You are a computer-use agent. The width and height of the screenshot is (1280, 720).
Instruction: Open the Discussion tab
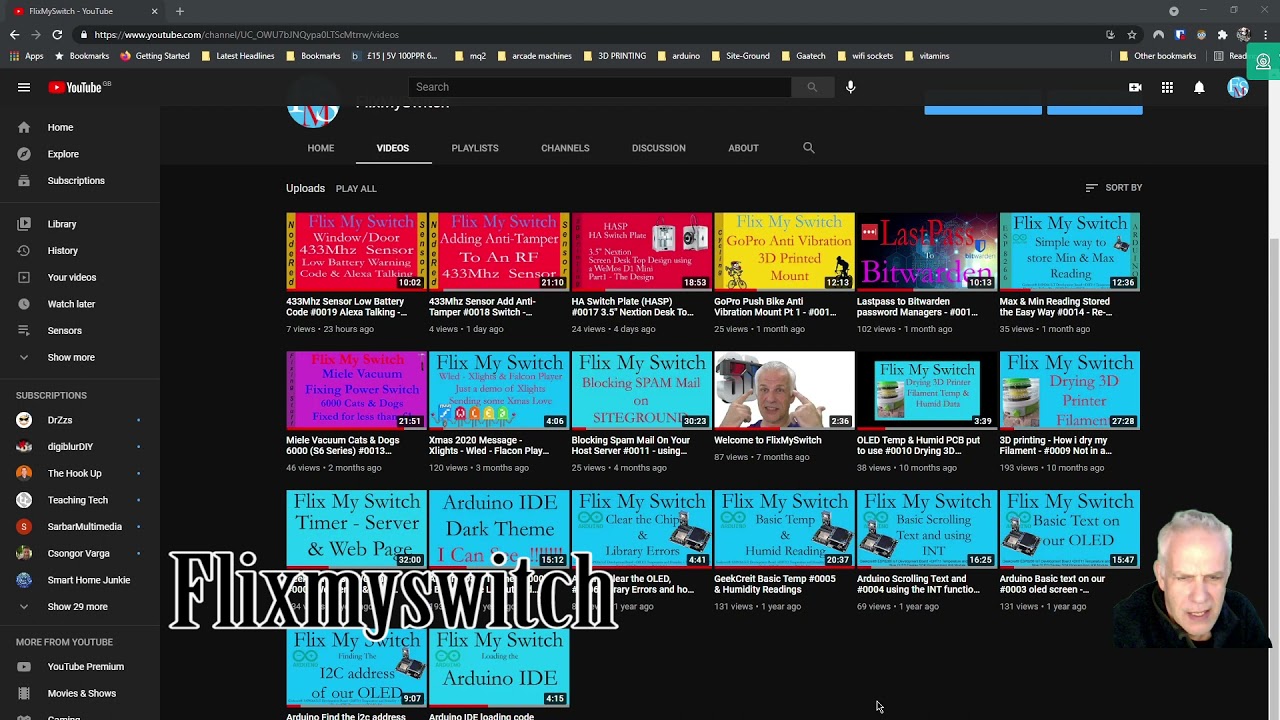(x=659, y=148)
